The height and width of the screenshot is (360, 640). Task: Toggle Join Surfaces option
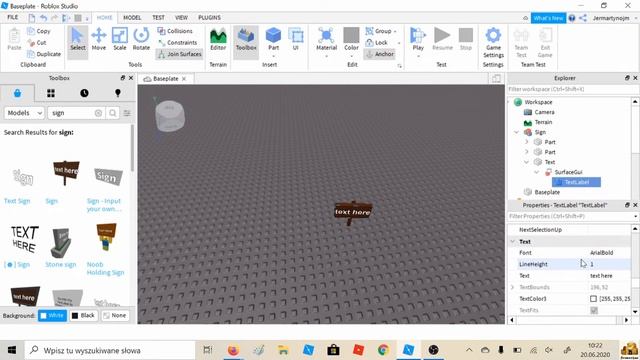click(180, 54)
